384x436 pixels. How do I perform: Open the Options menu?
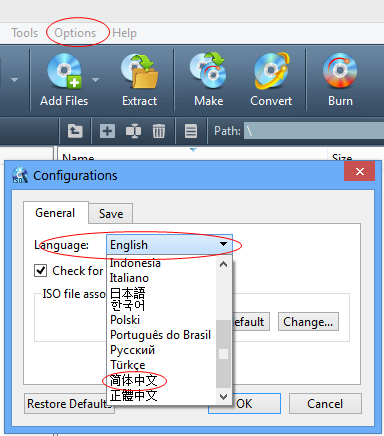pyautogui.click(x=75, y=33)
